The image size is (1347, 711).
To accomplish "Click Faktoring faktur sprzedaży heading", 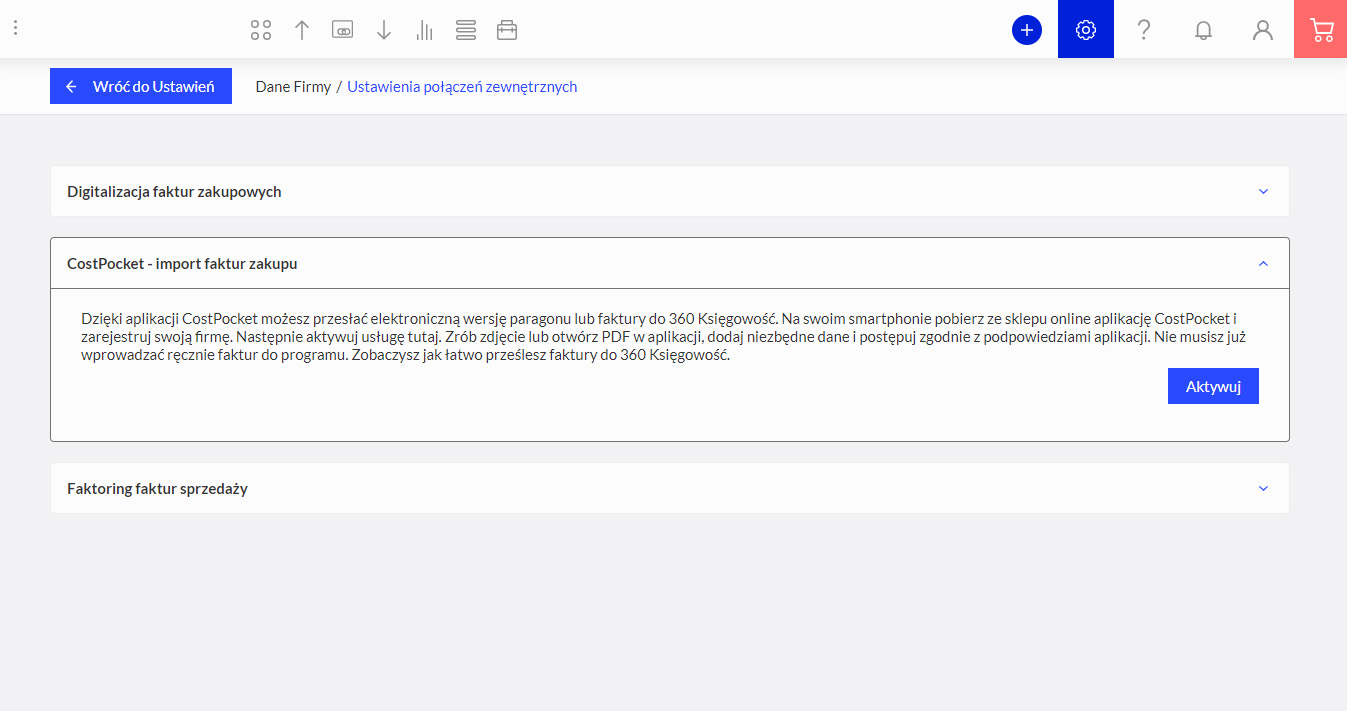I will click(157, 489).
